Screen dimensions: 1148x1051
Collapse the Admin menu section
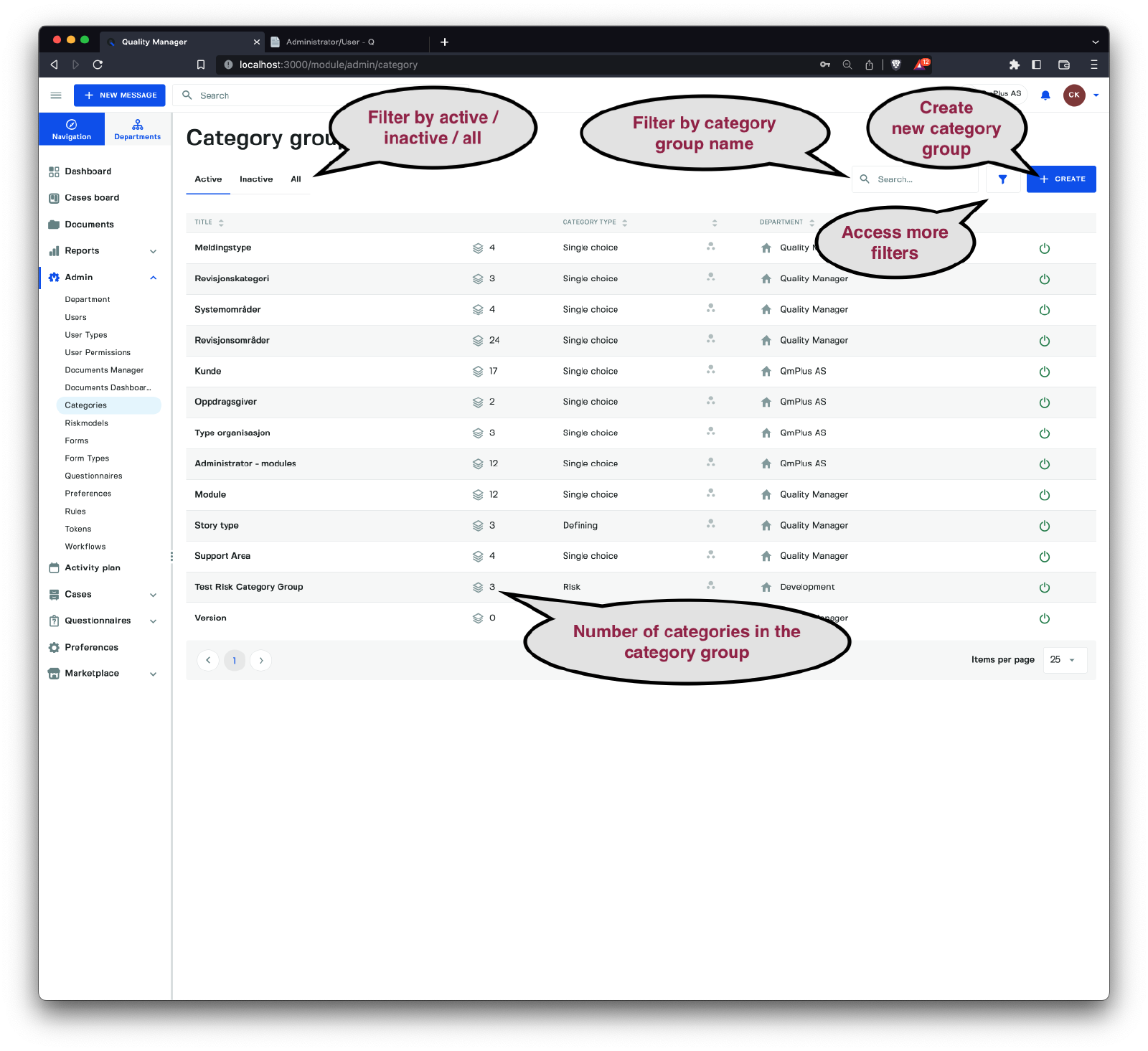tap(153, 278)
